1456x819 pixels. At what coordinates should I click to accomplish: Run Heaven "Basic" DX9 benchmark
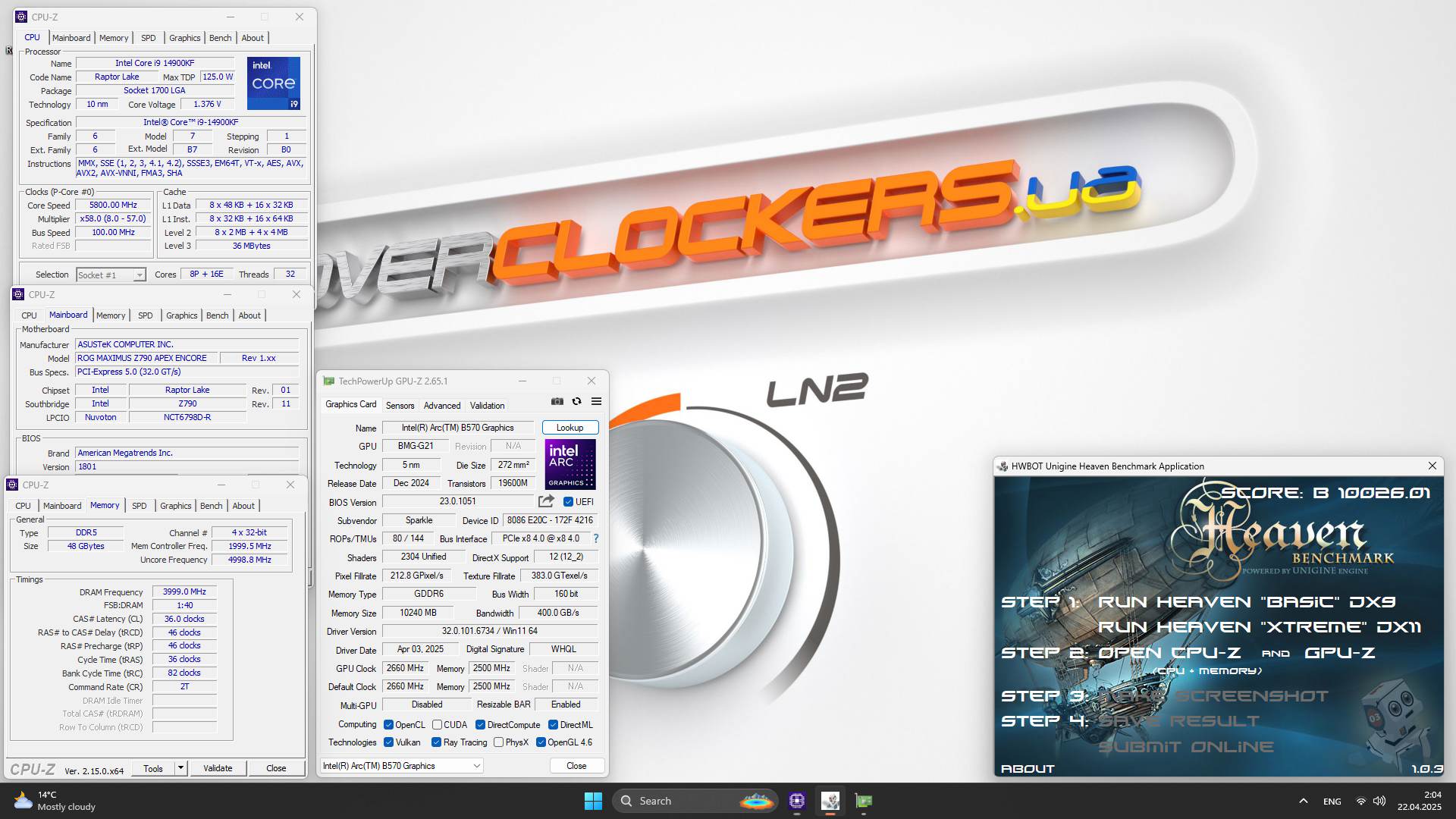1247,601
